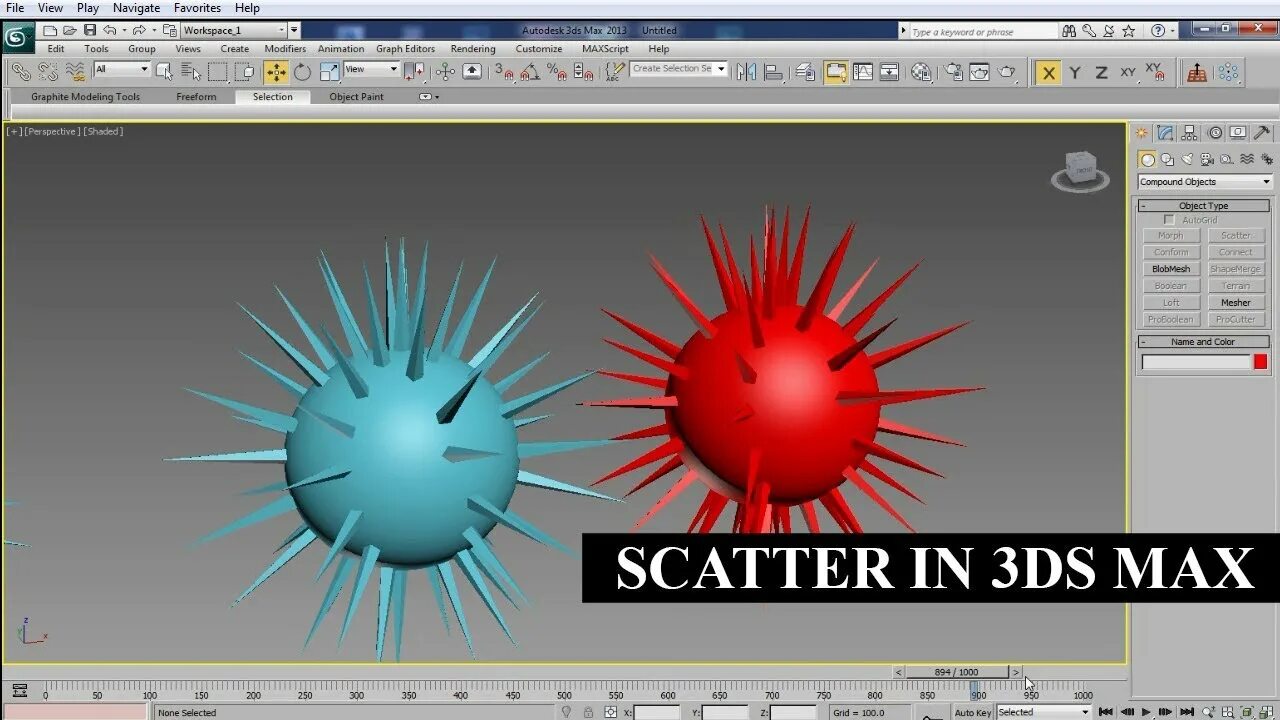Image resolution: width=1280 pixels, height=720 pixels.
Task: Open the Modifiers menu
Action: [285, 48]
